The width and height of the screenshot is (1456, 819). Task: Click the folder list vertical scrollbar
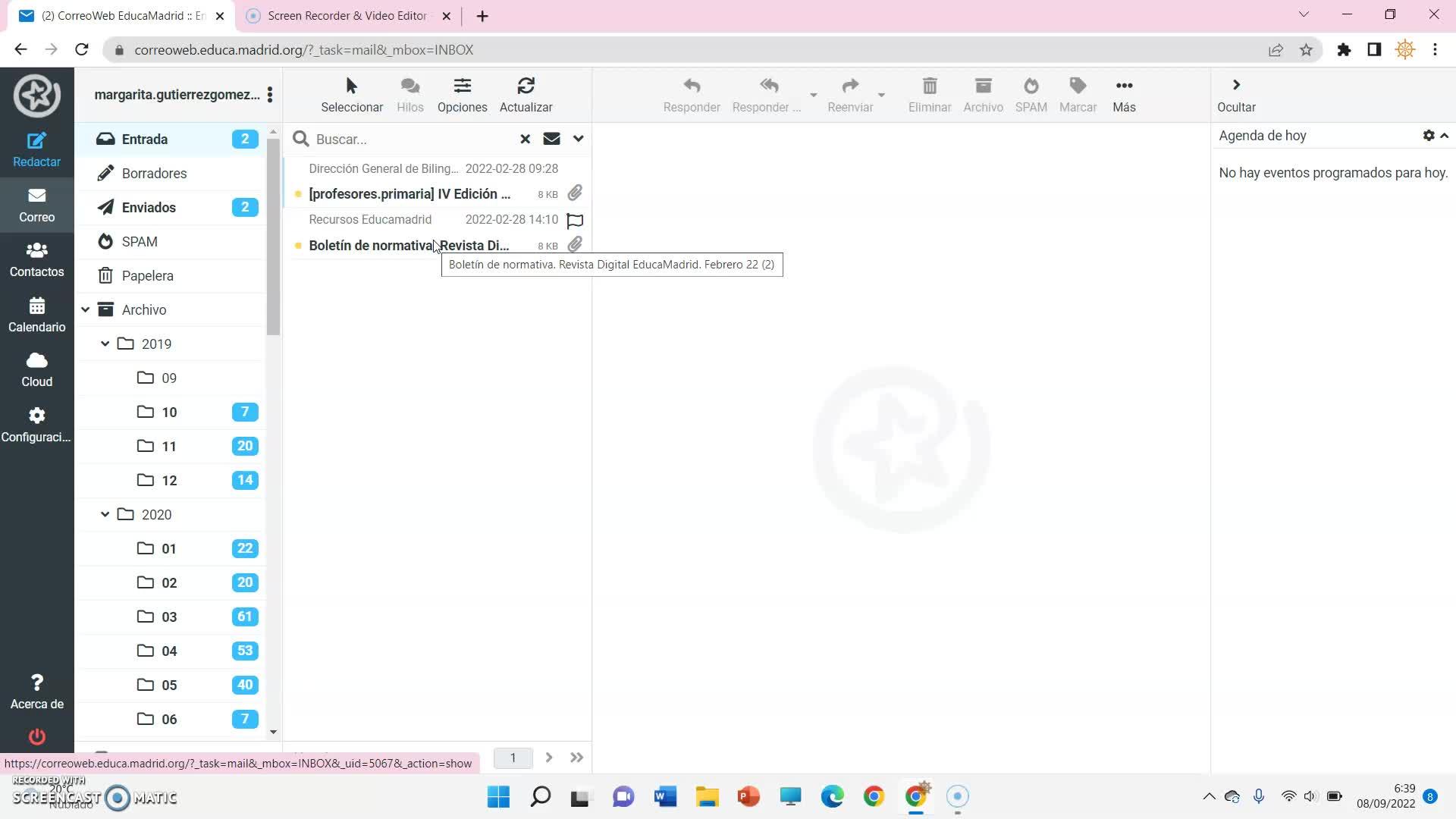(x=273, y=237)
